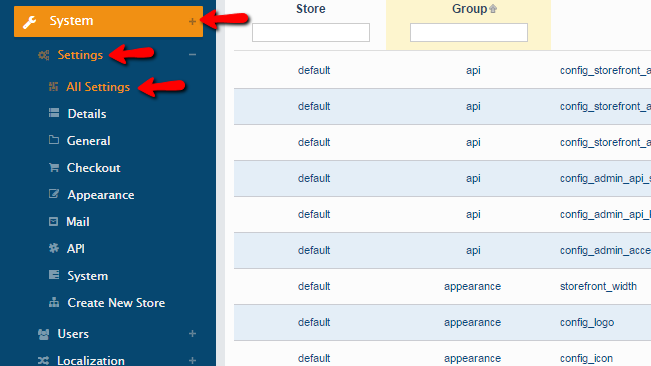This screenshot has width=651, height=366.
Task: Collapse the Settings submenu minus sign
Action: click(x=192, y=55)
